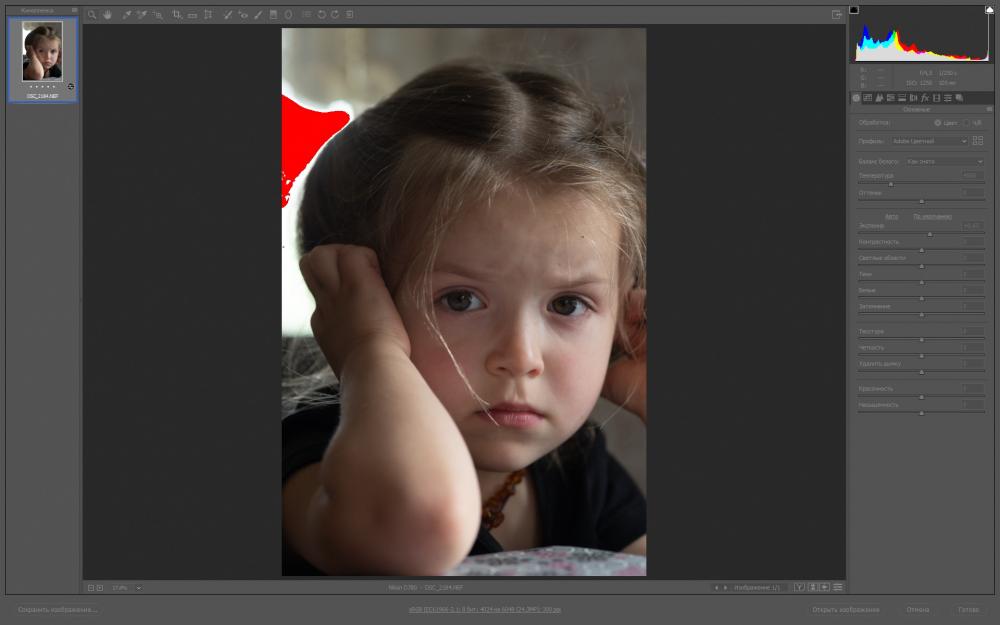Click the По умолчанию link
The image size is (1000, 625).
pos(932,217)
